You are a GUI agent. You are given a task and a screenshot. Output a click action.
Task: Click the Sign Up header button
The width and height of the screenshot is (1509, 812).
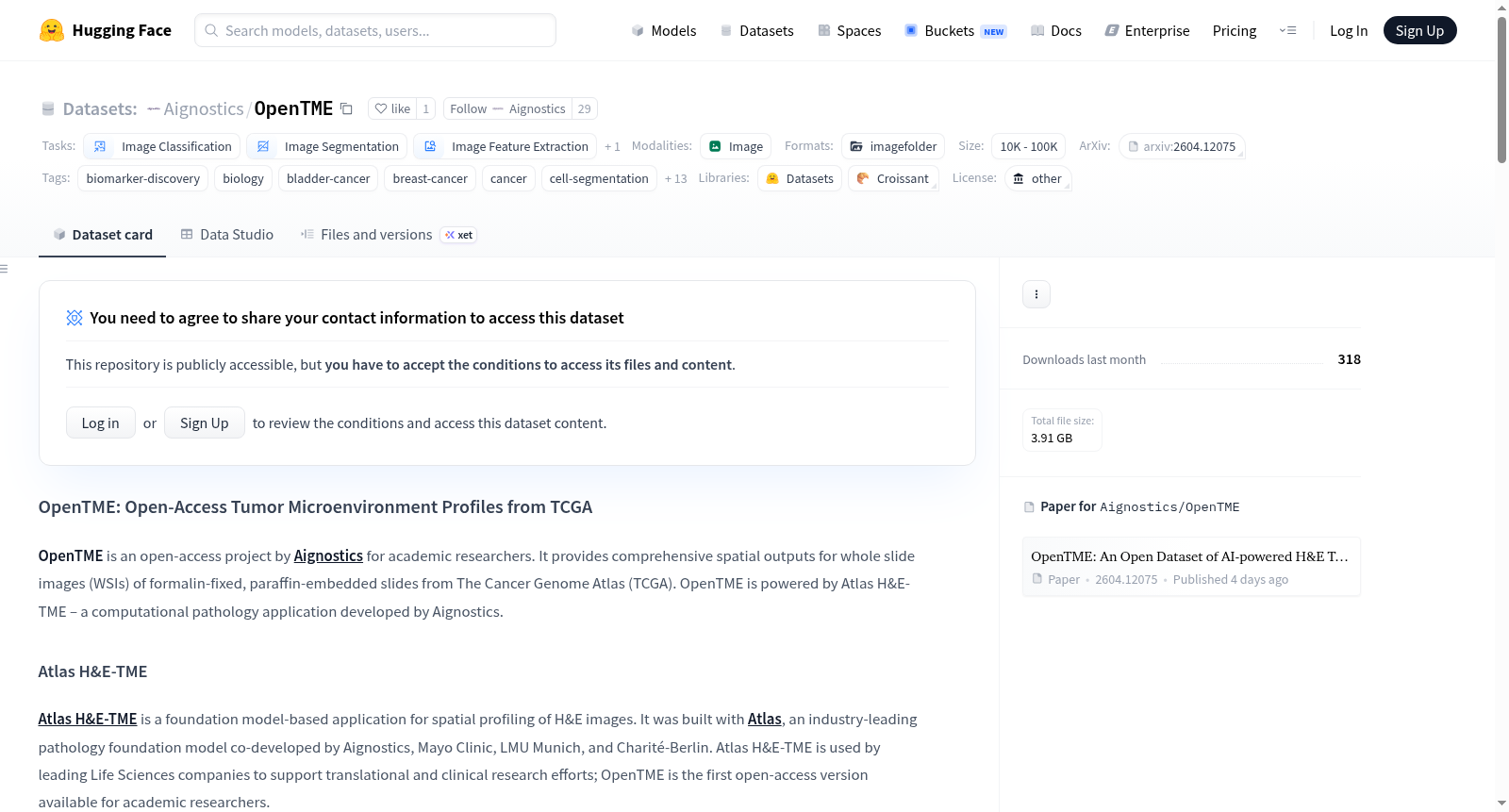(1419, 30)
